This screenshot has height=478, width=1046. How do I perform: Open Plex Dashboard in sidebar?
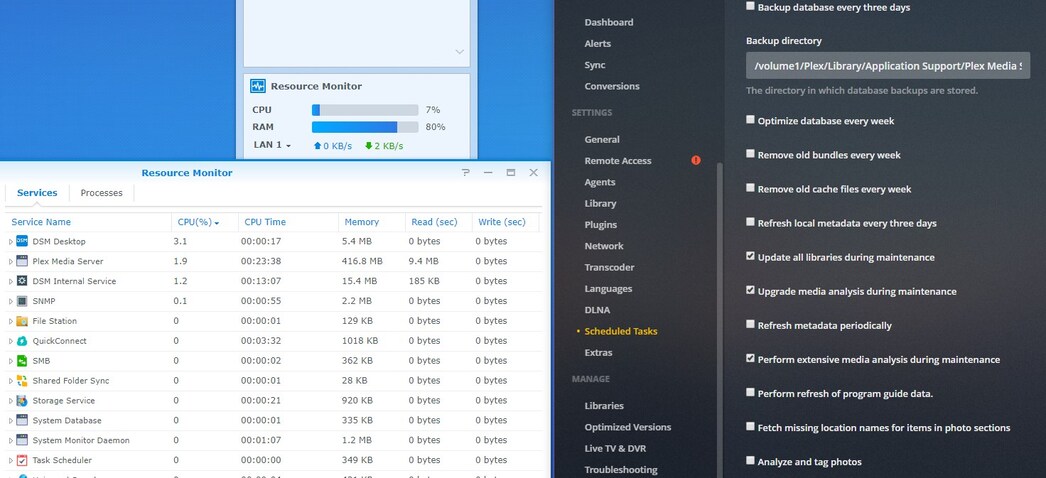tap(609, 22)
